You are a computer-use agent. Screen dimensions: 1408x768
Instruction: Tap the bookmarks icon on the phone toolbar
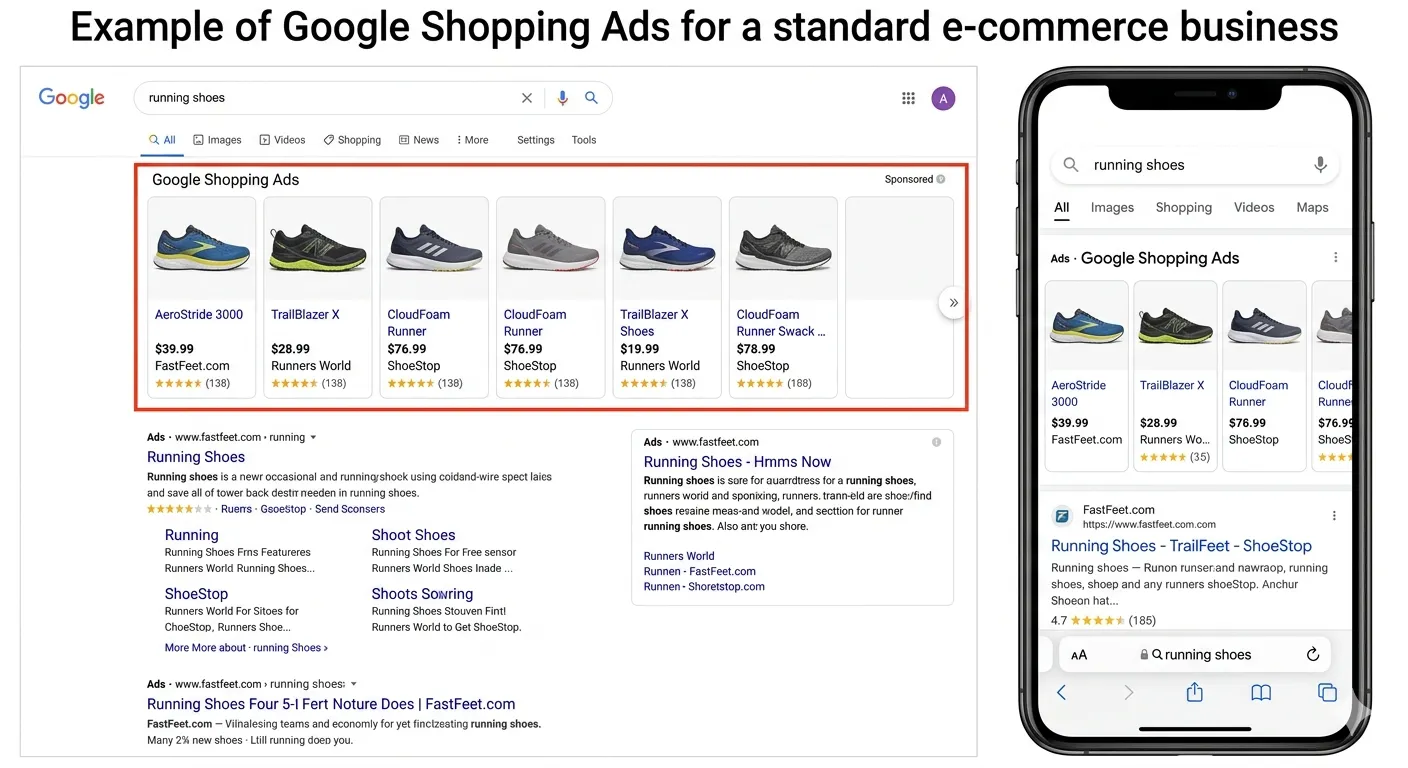[x=1260, y=691]
